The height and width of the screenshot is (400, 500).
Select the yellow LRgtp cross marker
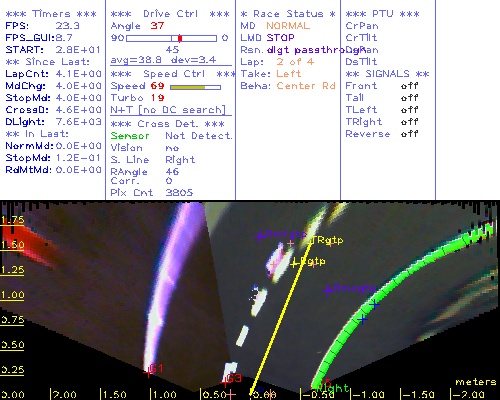tap(294, 264)
